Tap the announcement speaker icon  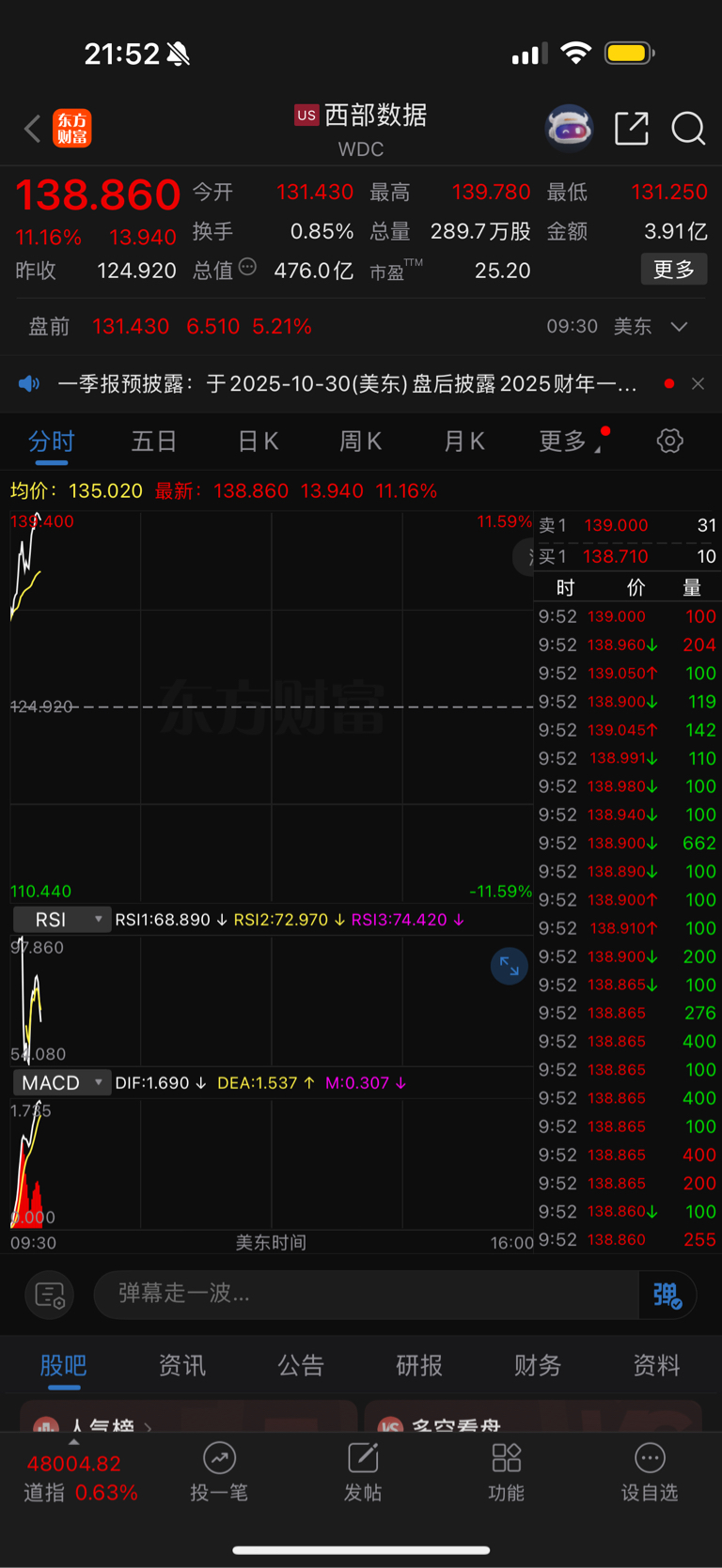click(x=29, y=383)
